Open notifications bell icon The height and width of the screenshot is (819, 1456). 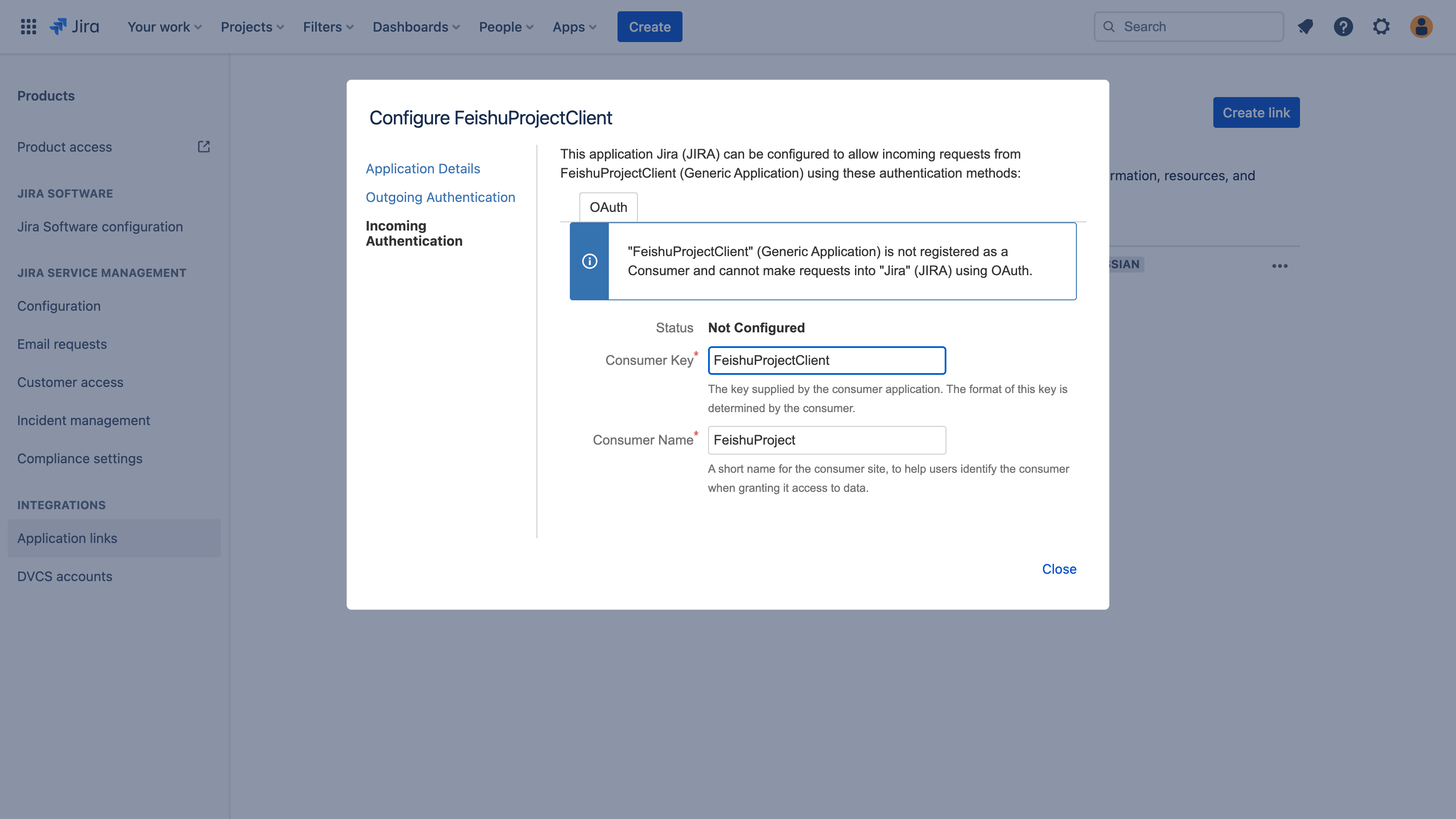pos(1305,26)
